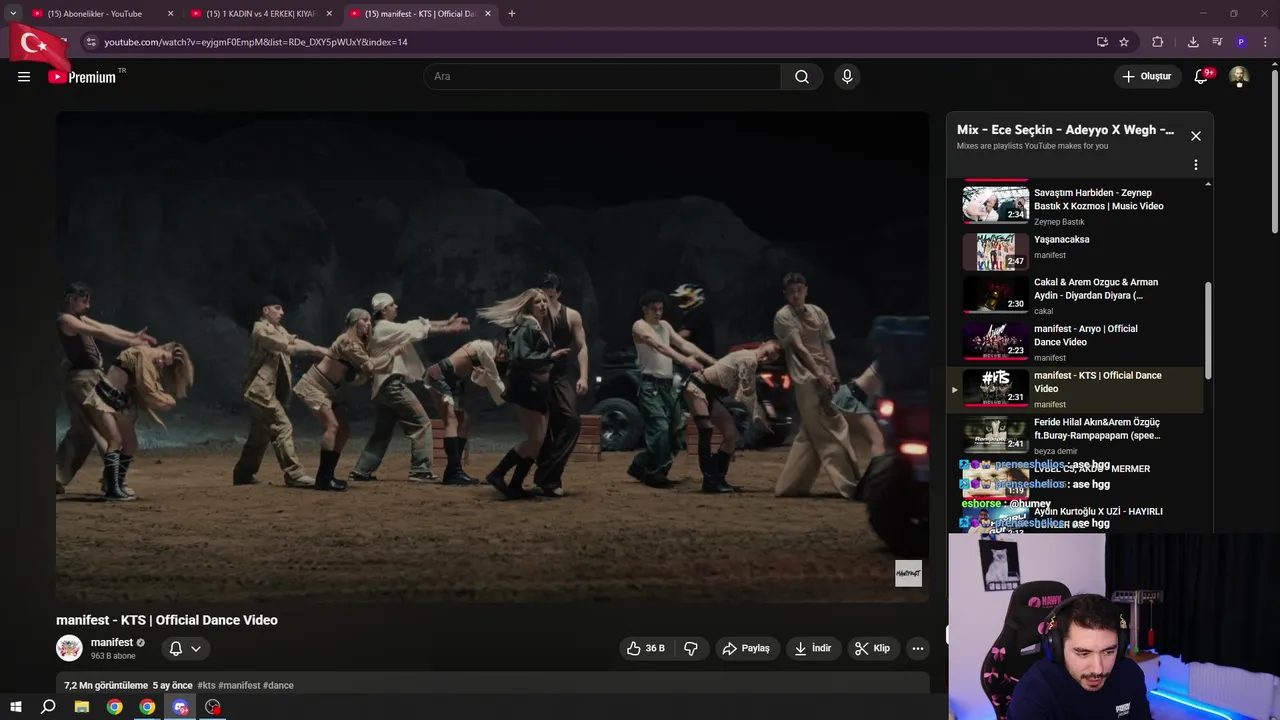
Task: Close the Mix playlist panel
Action: click(1195, 136)
